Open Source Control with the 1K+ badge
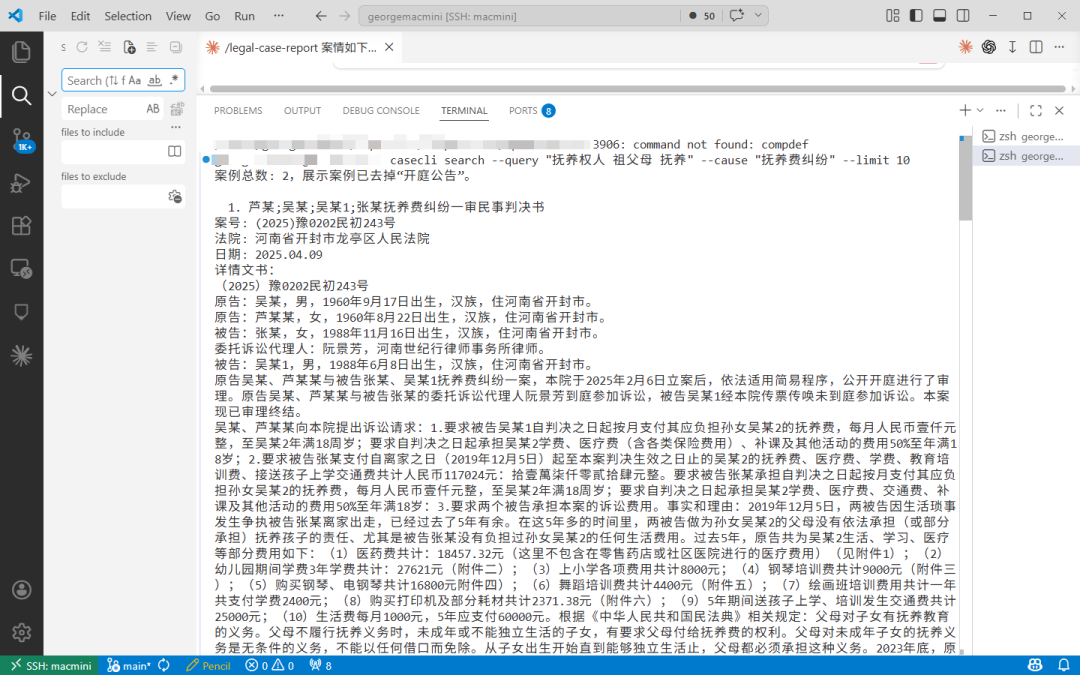The height and width of the screenshot is (675, 1080). (21, 139)
